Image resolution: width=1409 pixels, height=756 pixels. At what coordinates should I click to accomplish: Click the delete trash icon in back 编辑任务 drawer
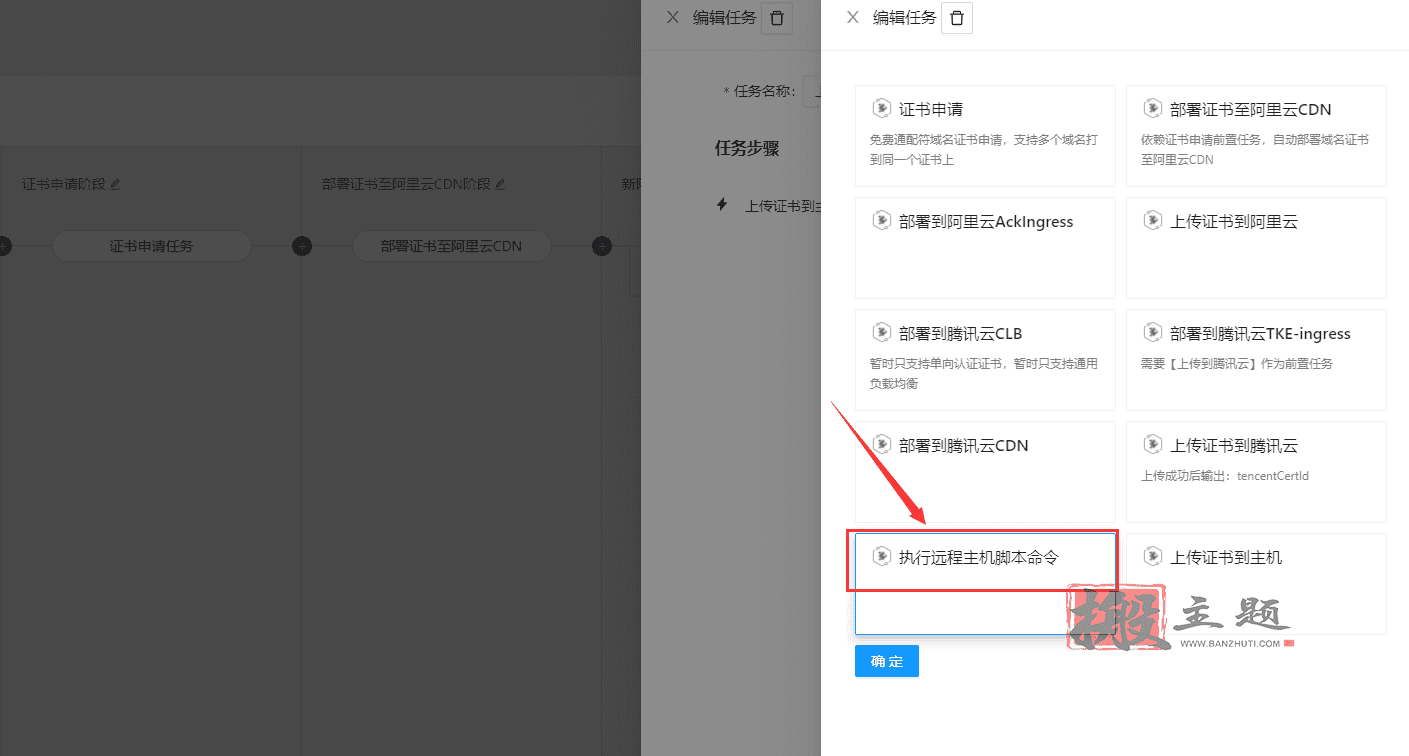(777, 18)
